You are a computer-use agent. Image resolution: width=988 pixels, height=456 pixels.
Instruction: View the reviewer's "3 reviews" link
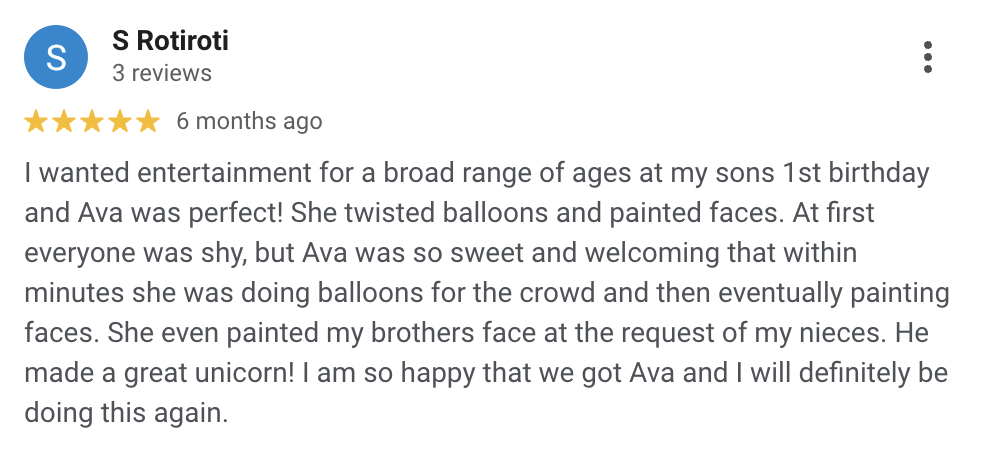pos(162,73)
